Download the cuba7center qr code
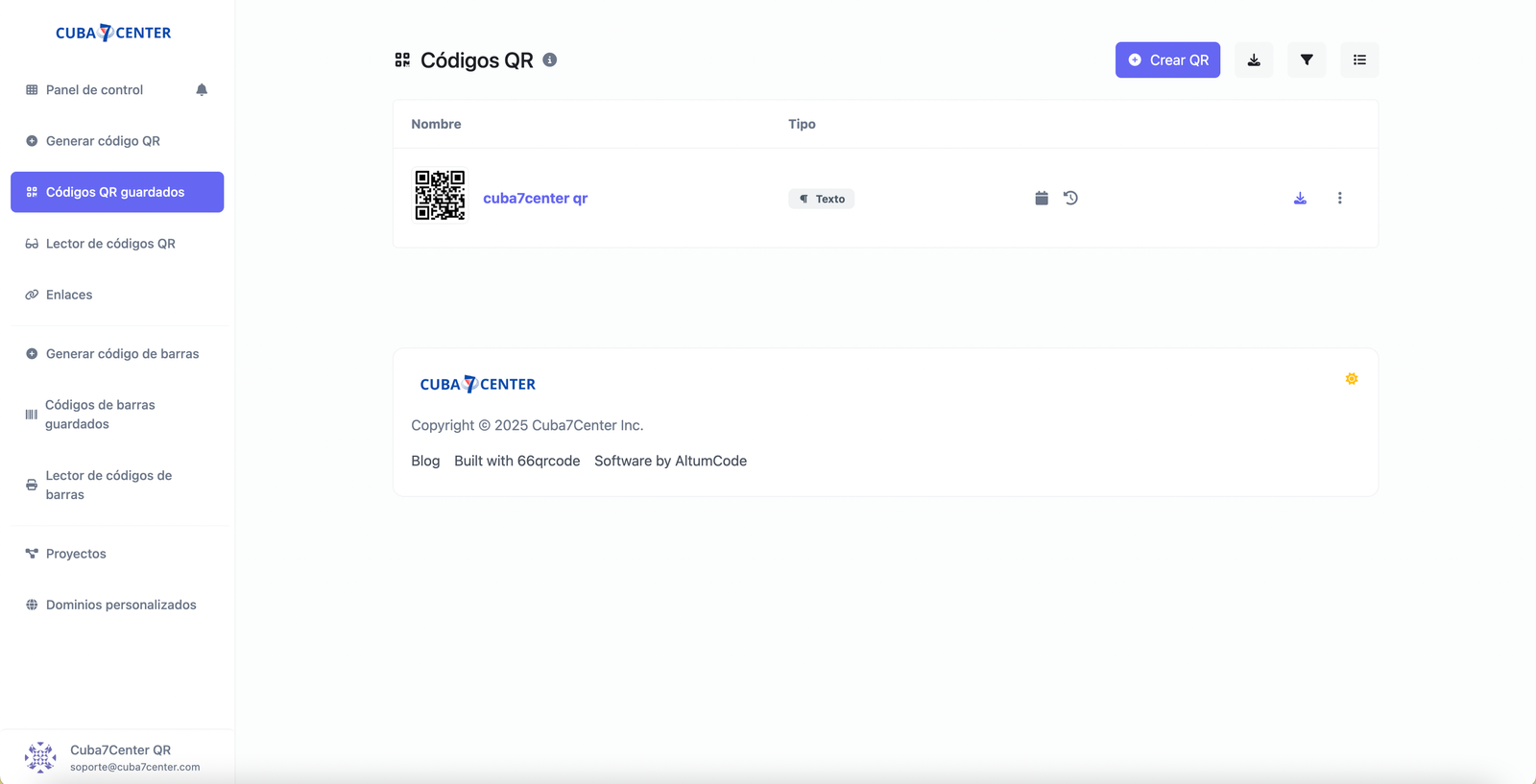1536x784 pixels. click(x=1300, y=198)
